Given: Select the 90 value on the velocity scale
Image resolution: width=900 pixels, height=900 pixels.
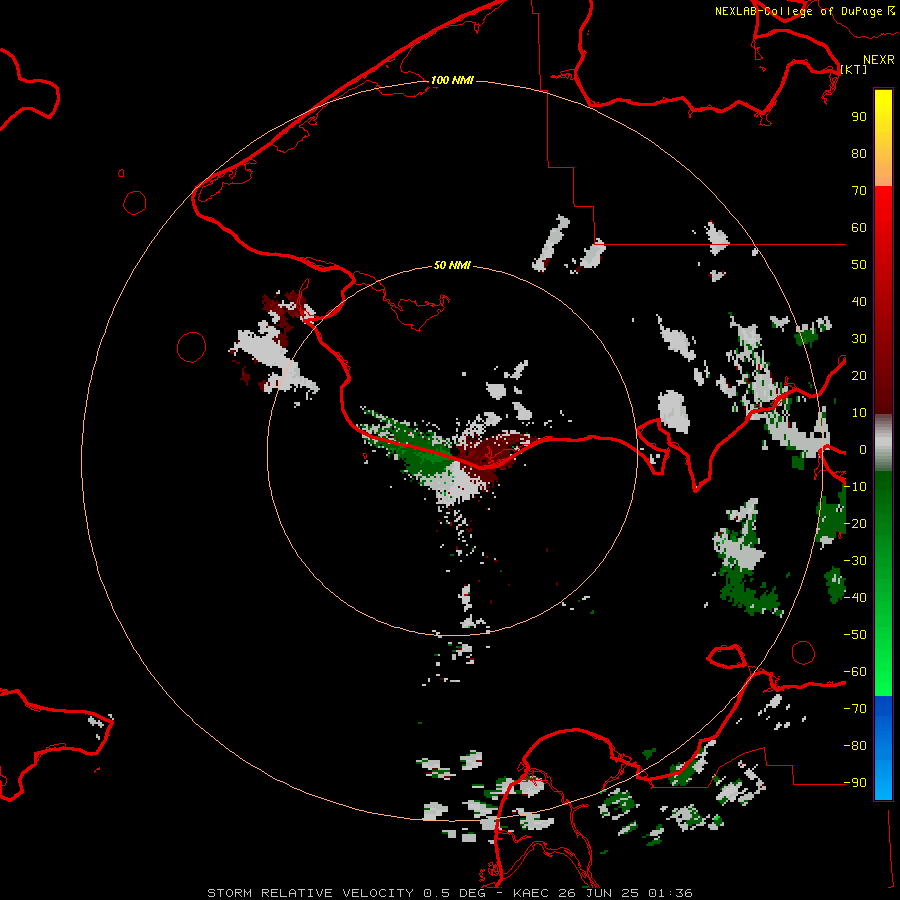Looking at the screenshot, I should [859, 117].
